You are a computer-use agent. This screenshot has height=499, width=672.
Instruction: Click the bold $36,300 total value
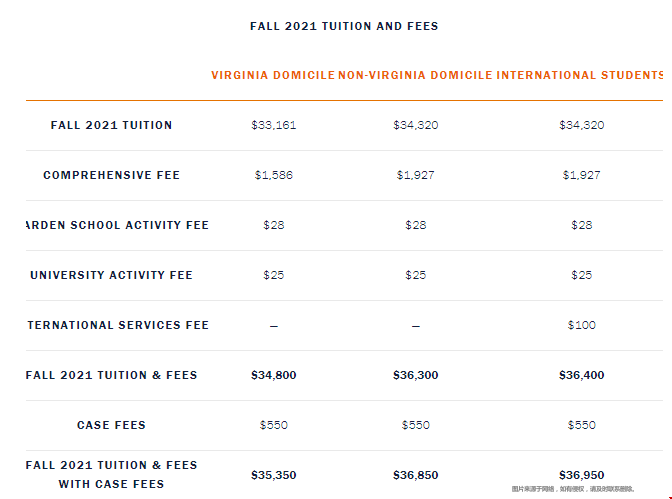click(x=415, y=375)
